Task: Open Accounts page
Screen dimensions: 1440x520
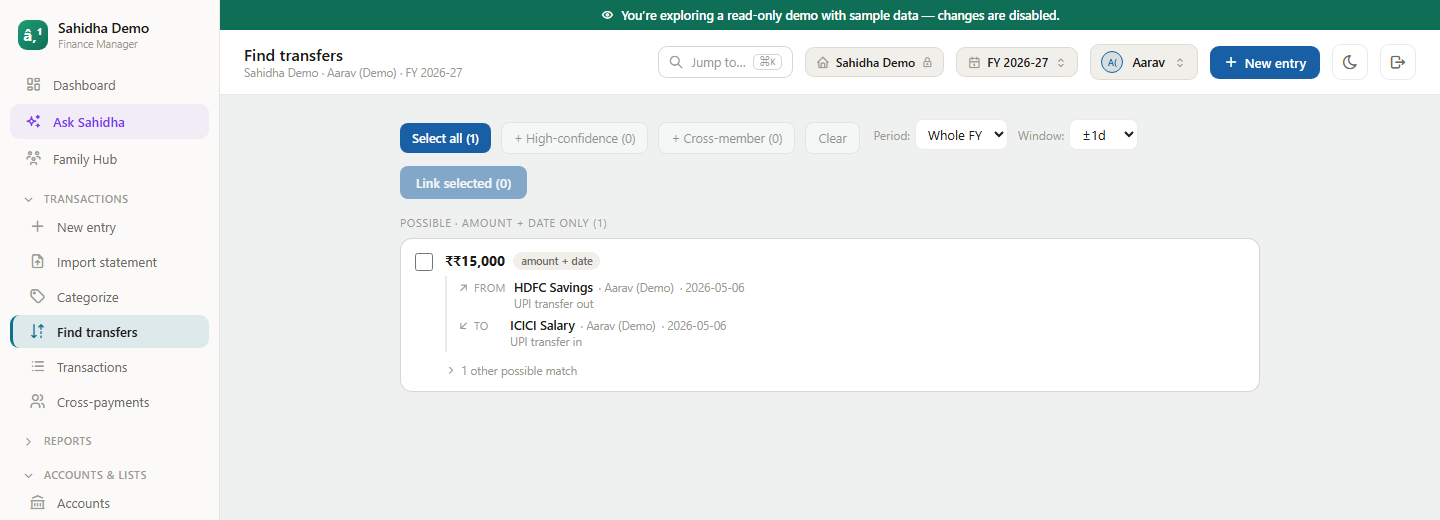Action: 110,503
